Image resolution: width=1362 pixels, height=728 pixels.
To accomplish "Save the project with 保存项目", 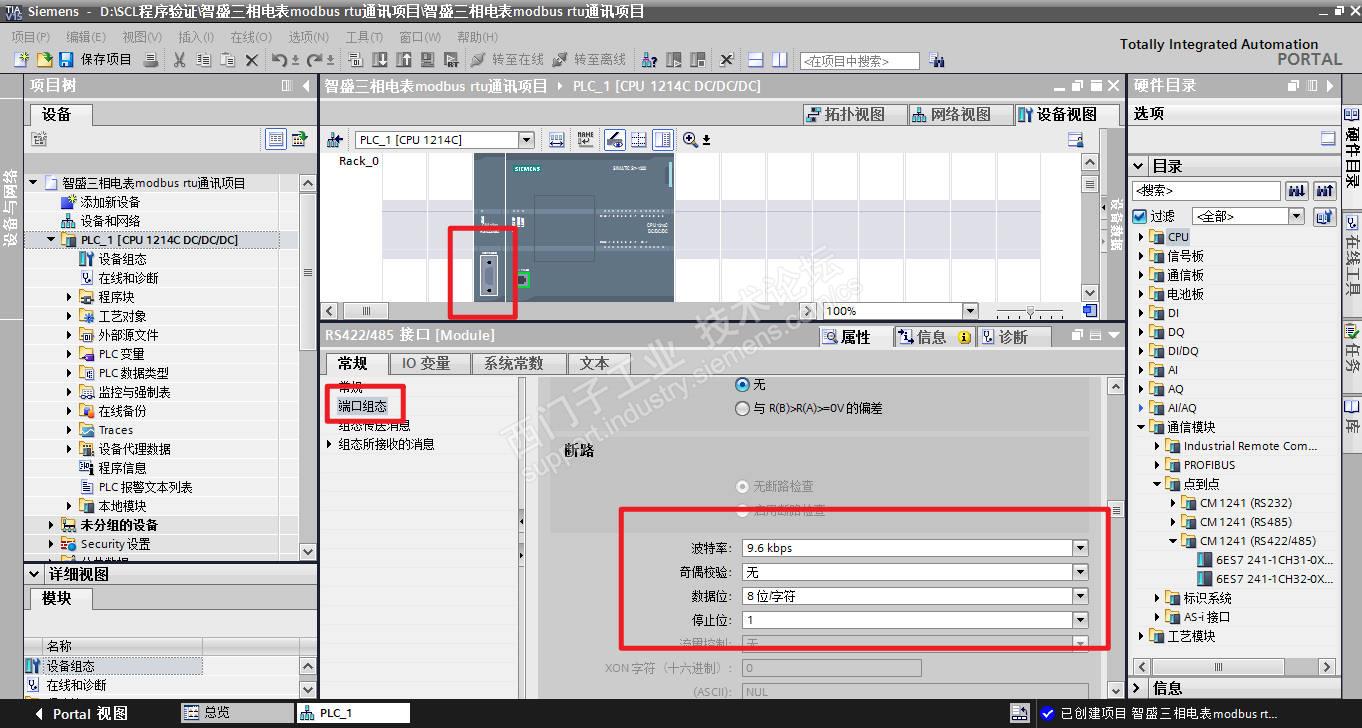I will [x=95, y=60].
